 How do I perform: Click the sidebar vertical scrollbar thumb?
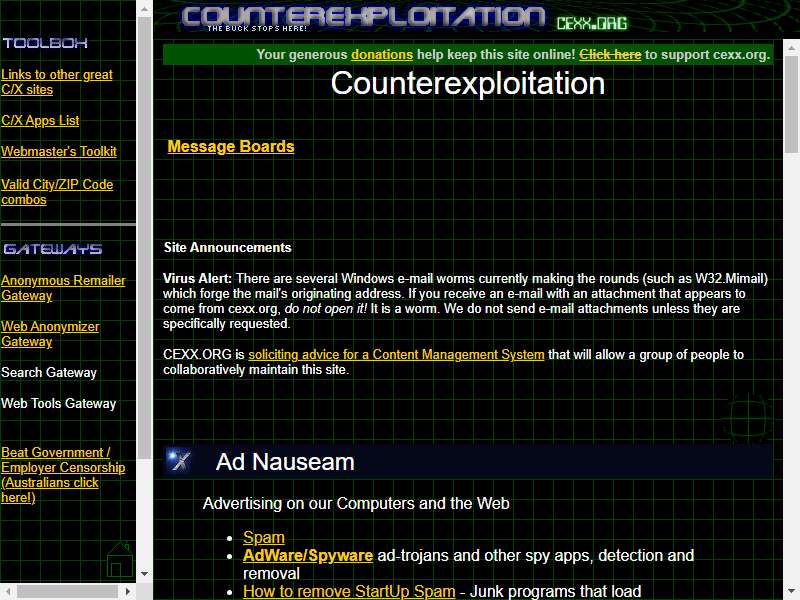coord(144,237)
